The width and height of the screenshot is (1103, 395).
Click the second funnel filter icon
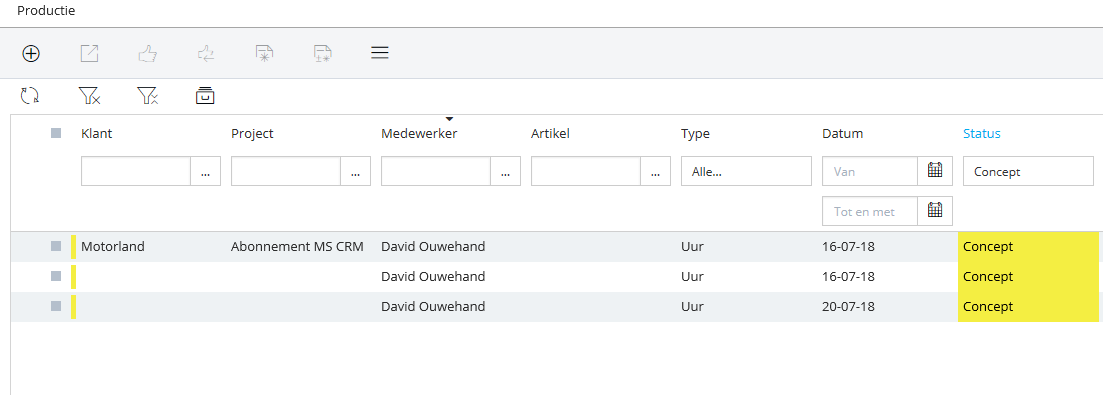coord(147,96)
